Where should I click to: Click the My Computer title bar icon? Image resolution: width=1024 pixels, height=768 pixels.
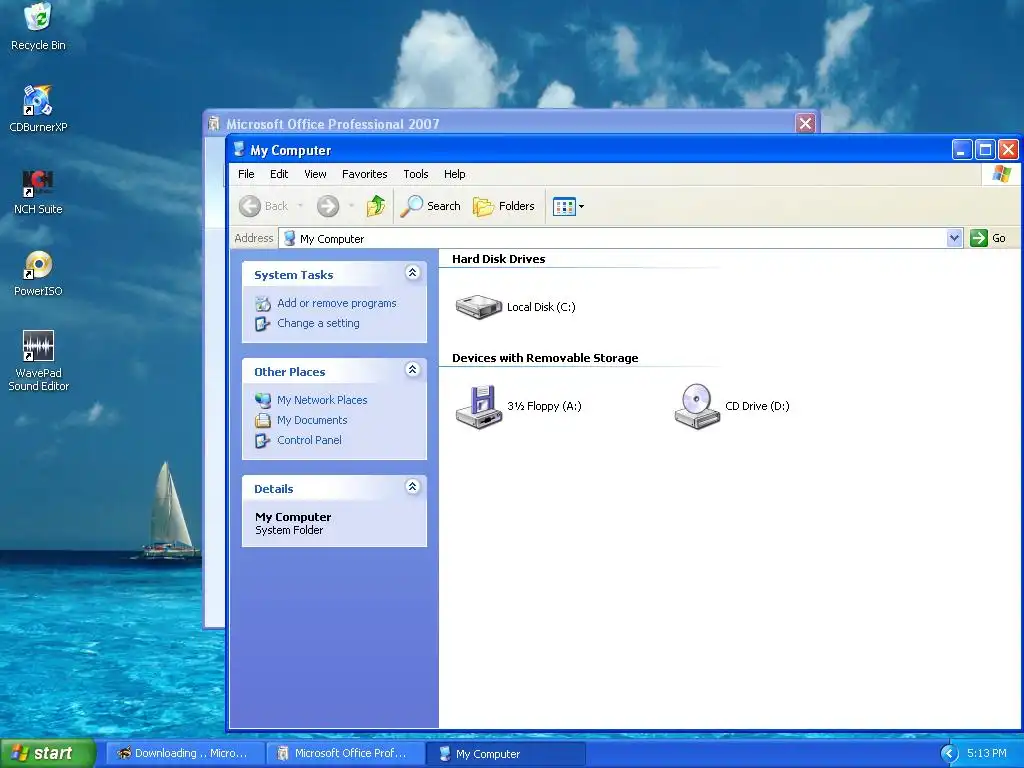click(239, 150)
